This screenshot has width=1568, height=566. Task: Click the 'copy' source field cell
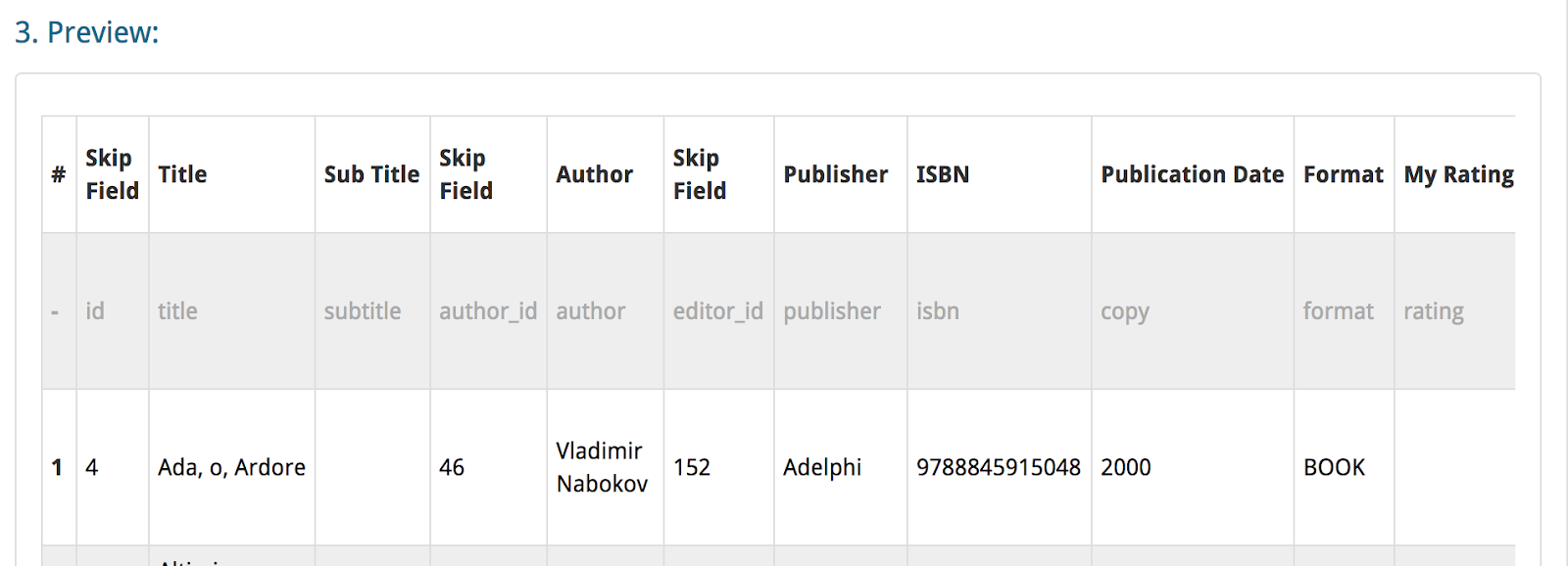1124,312
